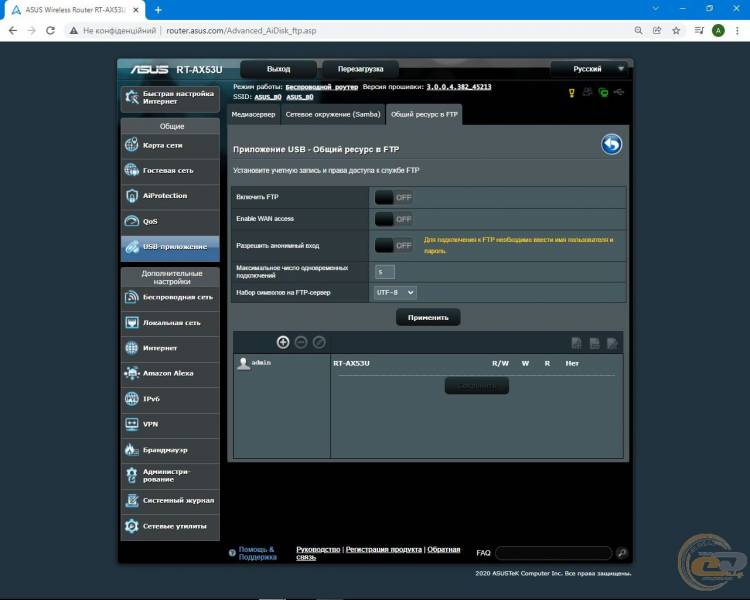Open the FTP character set UTF-8 dropdown
This screenshot has width=750, height=600.
[395, 292]
